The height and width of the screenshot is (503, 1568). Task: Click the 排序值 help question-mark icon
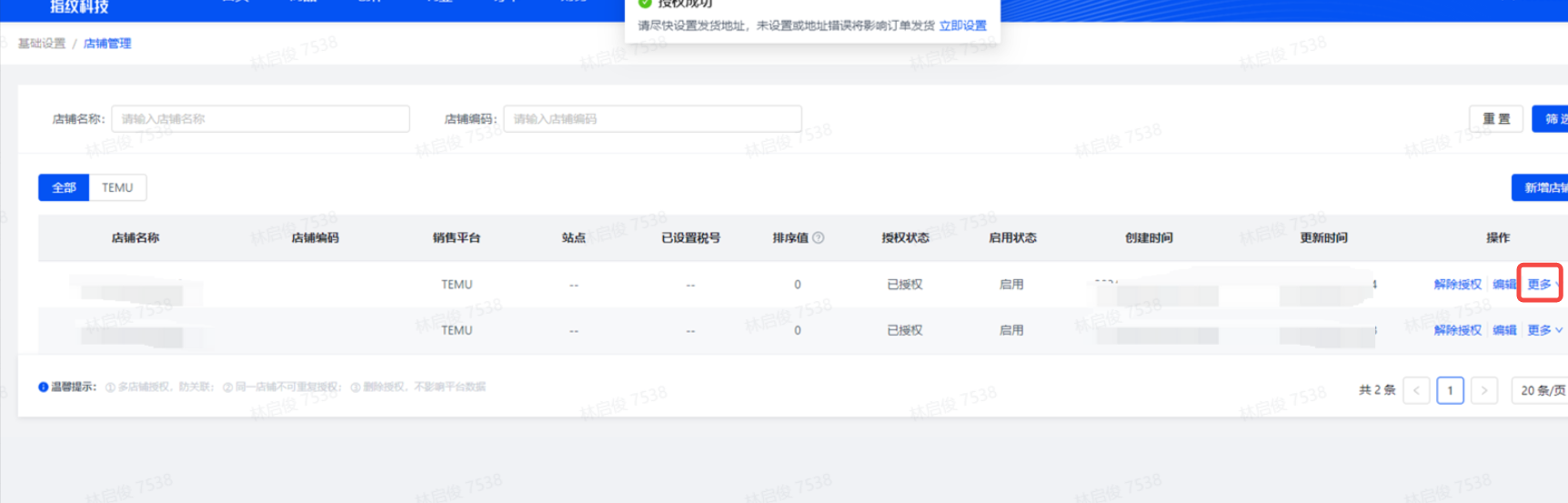[819, 237]
